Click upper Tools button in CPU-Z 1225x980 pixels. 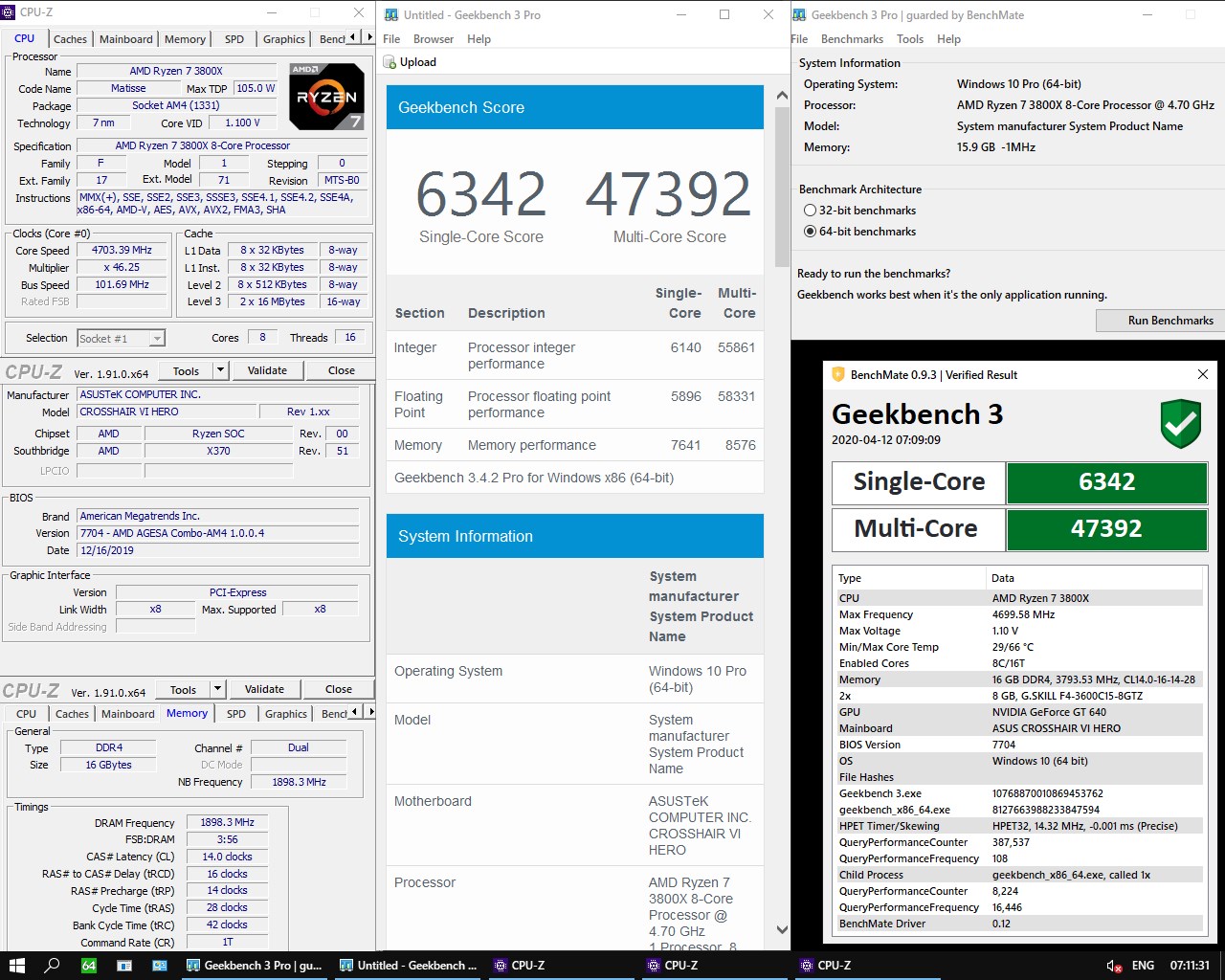[x=187, y=370]
